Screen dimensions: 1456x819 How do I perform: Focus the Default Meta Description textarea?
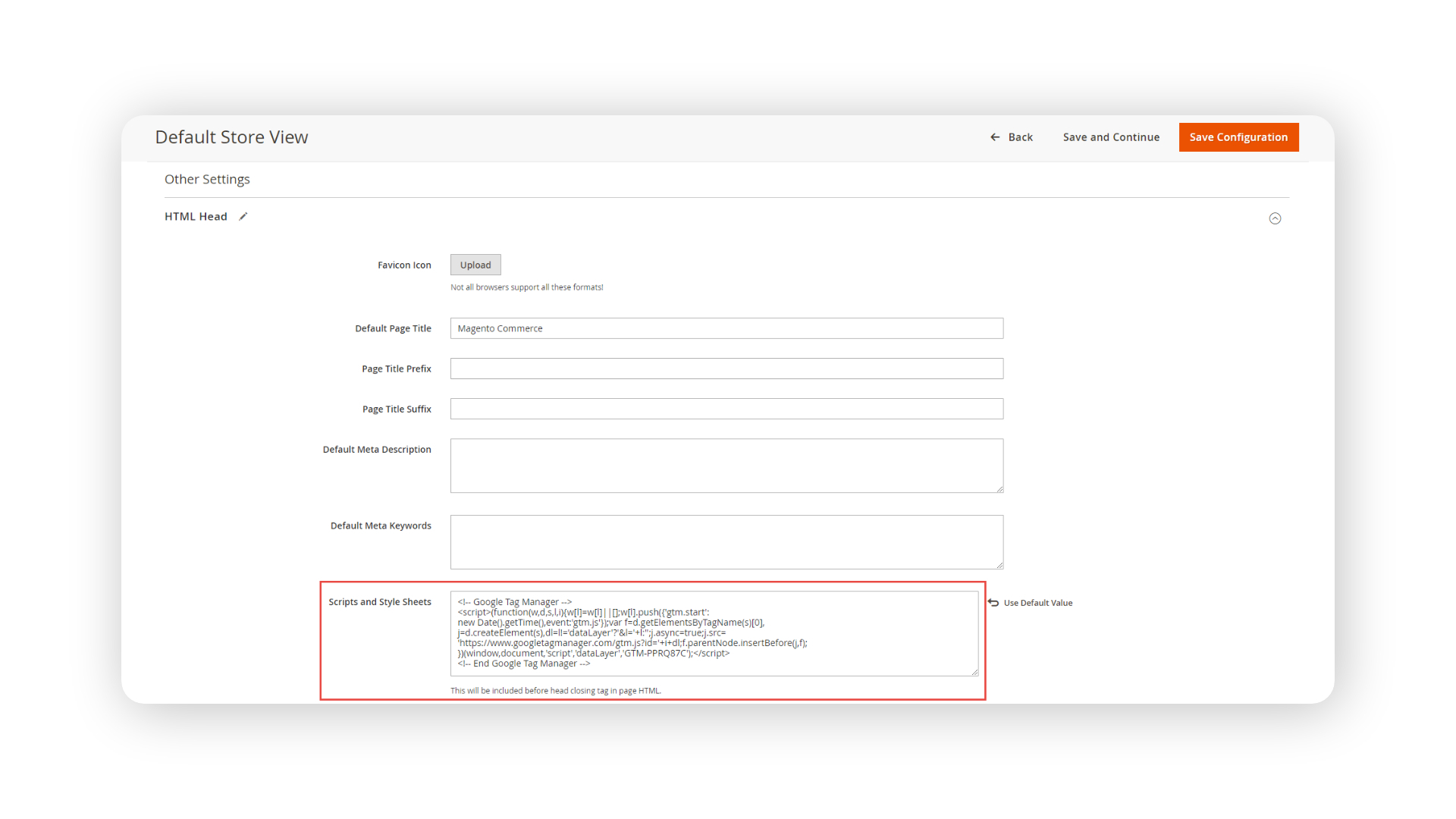coord(726,466)
